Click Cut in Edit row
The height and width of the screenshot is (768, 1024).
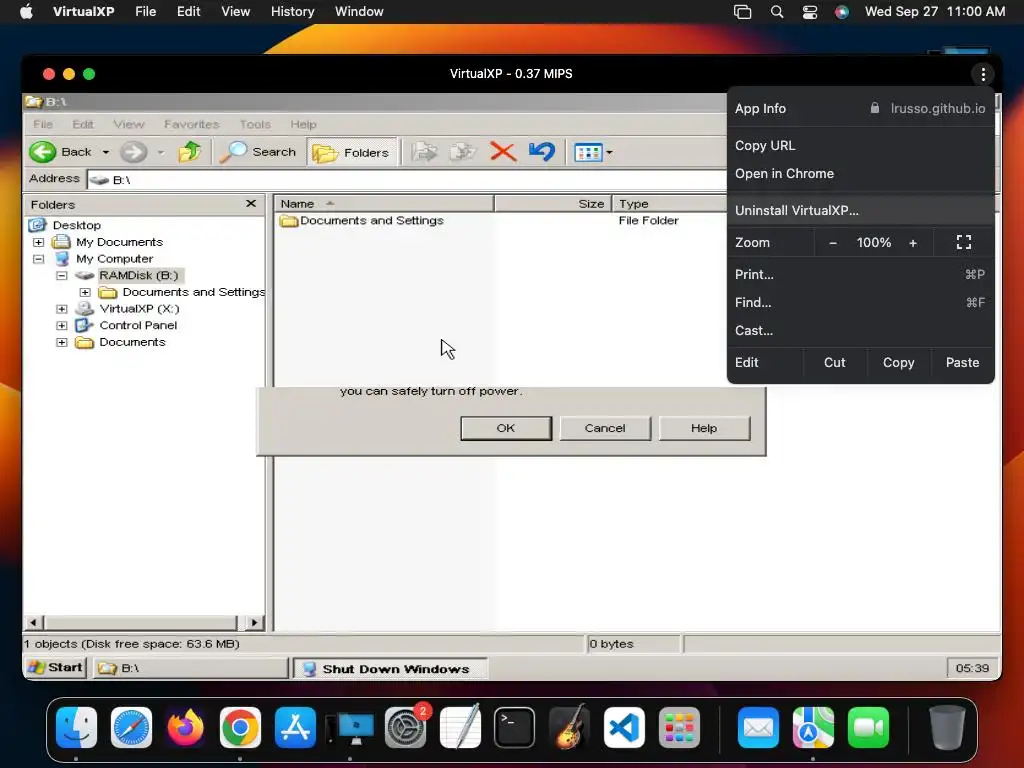tap(835, 362)
